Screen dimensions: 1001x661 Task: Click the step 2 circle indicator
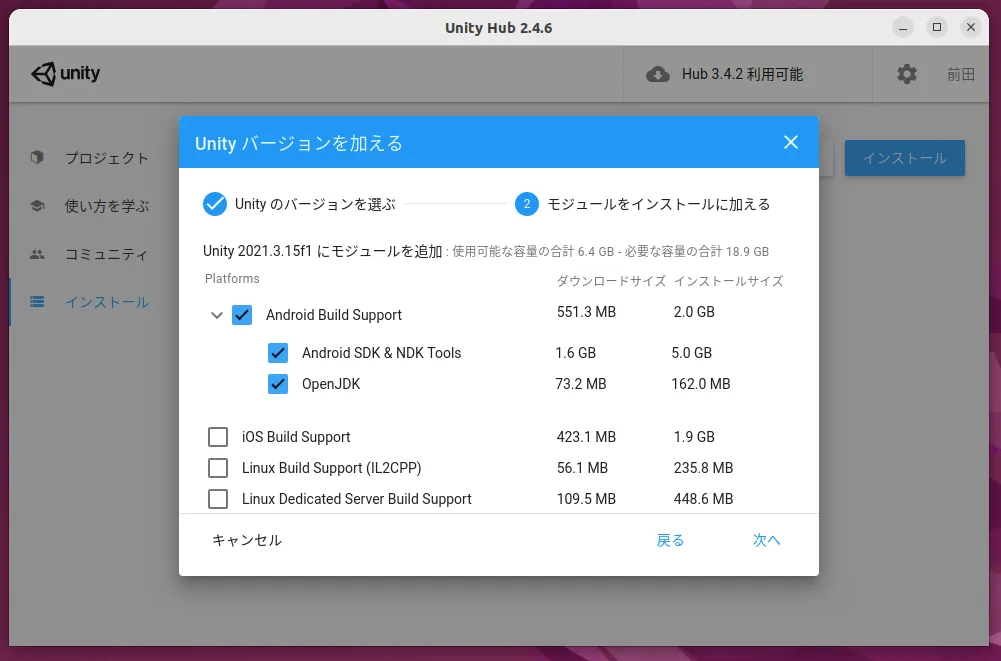click(x=527, y=204)
